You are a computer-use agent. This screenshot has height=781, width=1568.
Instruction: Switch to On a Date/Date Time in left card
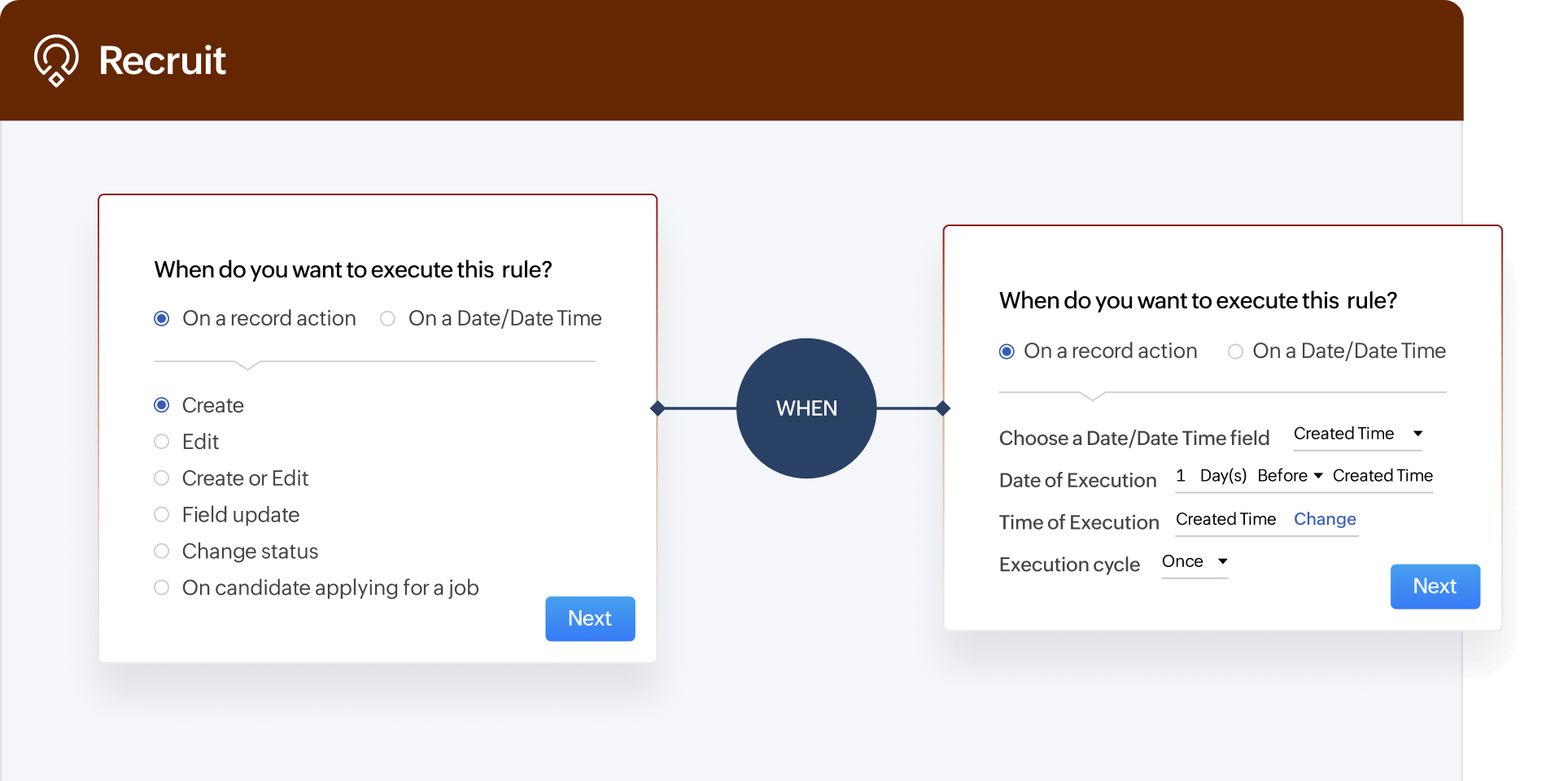387,318
